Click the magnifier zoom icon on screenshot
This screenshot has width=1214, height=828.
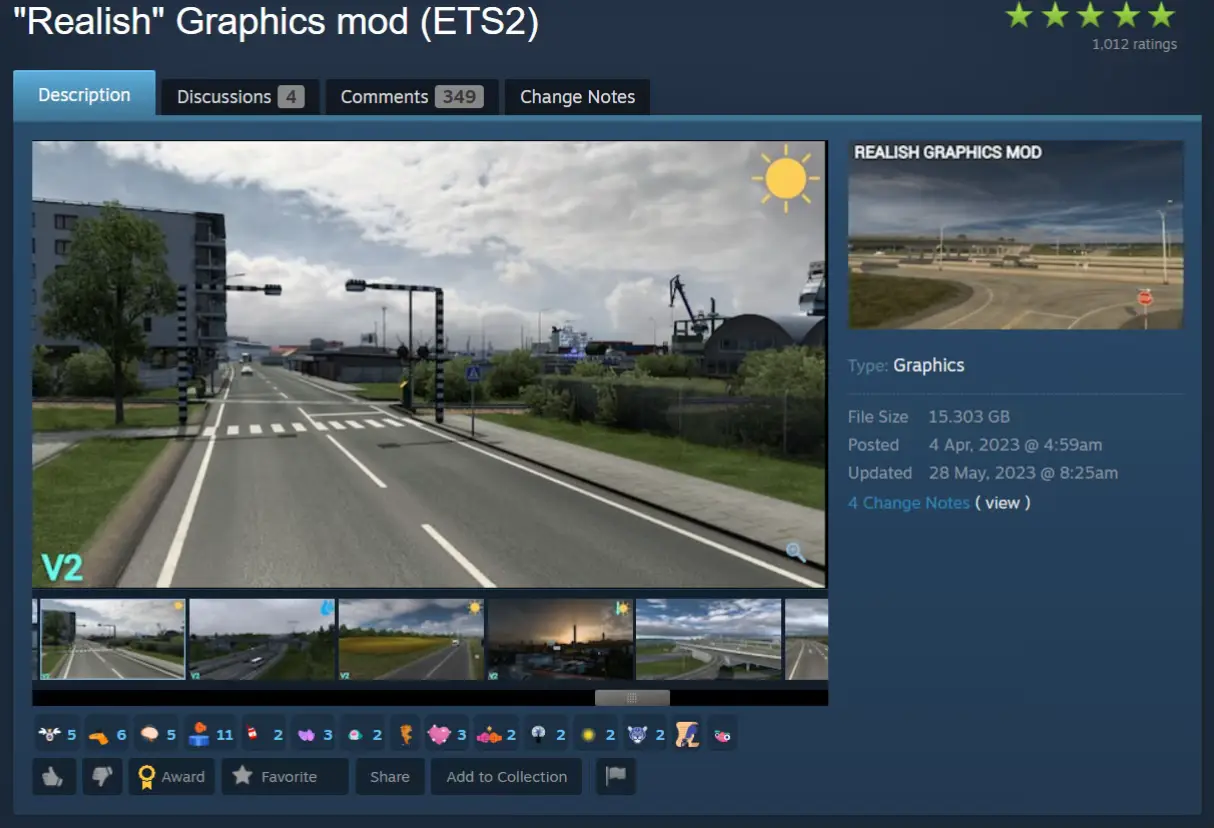(796, 552)
